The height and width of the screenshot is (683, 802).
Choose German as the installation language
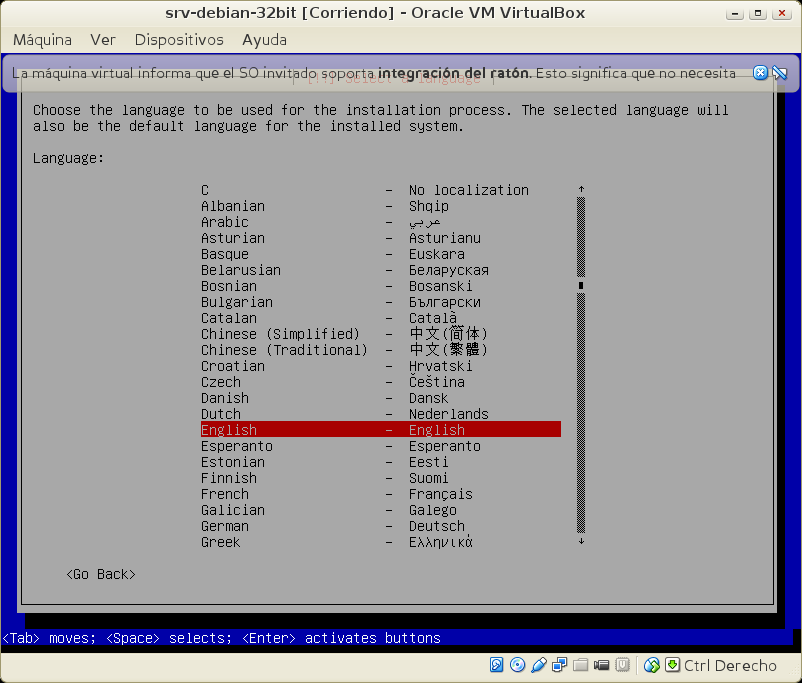(225, 526)
